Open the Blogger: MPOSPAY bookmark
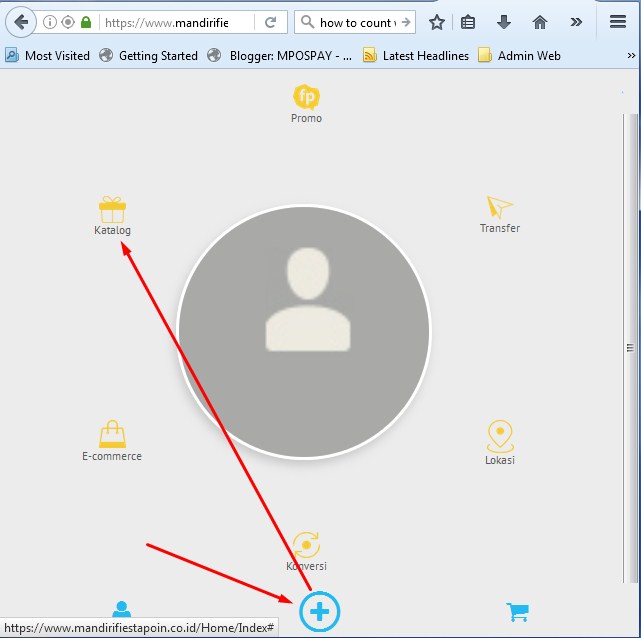The width and height of the screenshot is (641, 638). 280,55
